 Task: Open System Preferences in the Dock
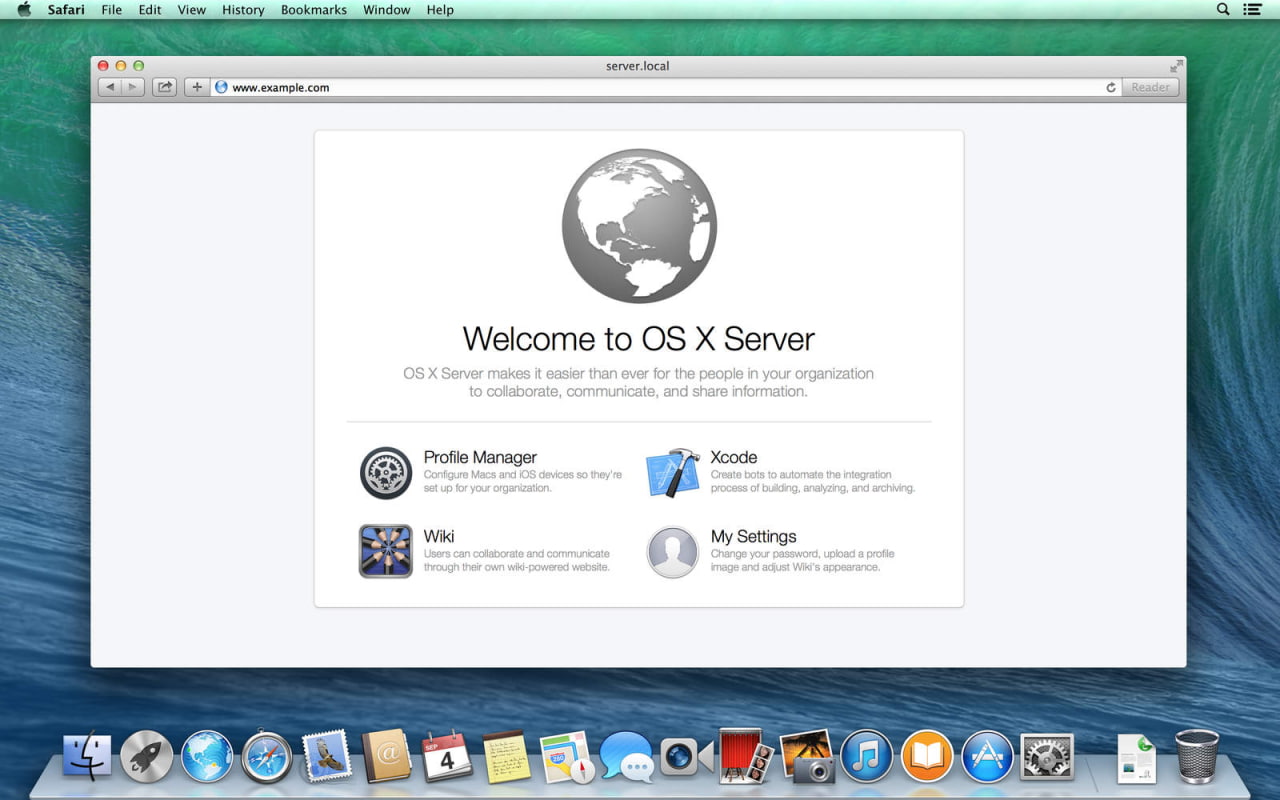coord(1047,757)
